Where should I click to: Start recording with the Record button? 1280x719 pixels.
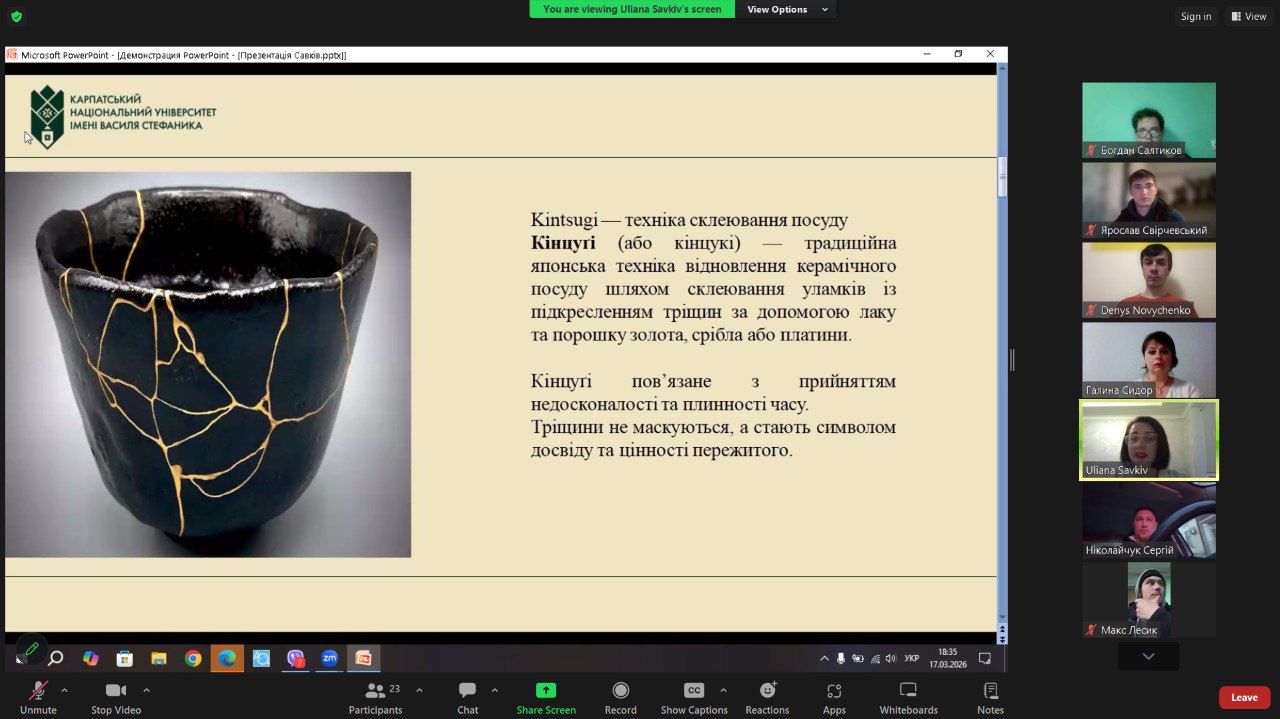(620, 691)
